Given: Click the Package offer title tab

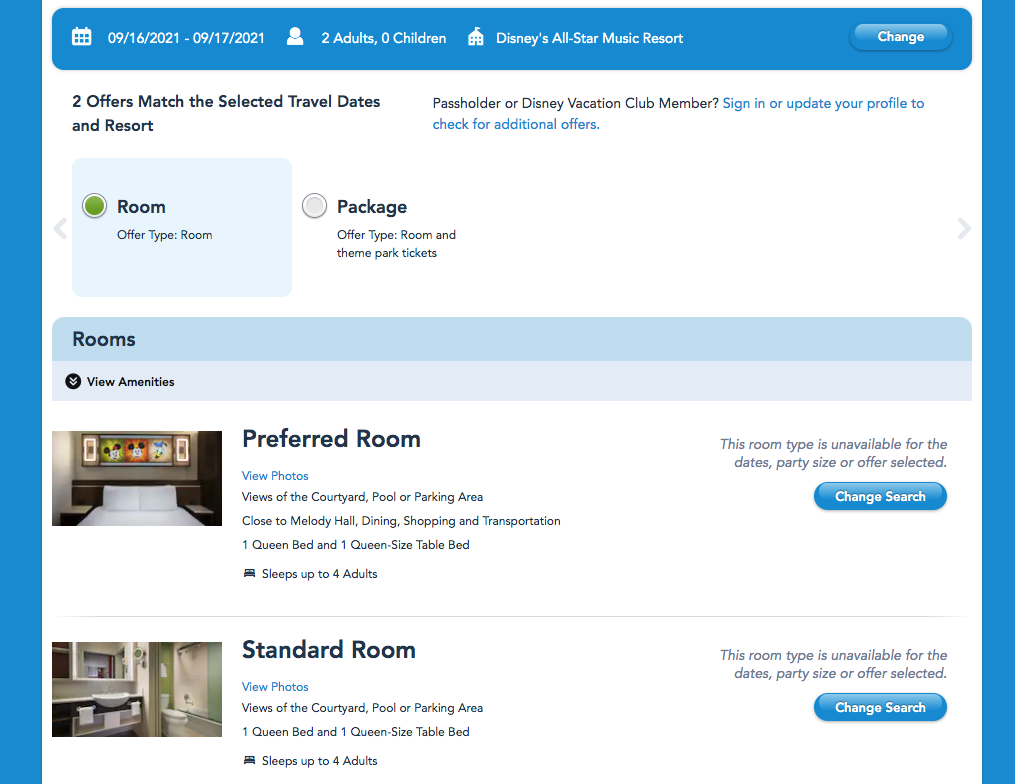Looking at the screenshot, I should (372, 207).
